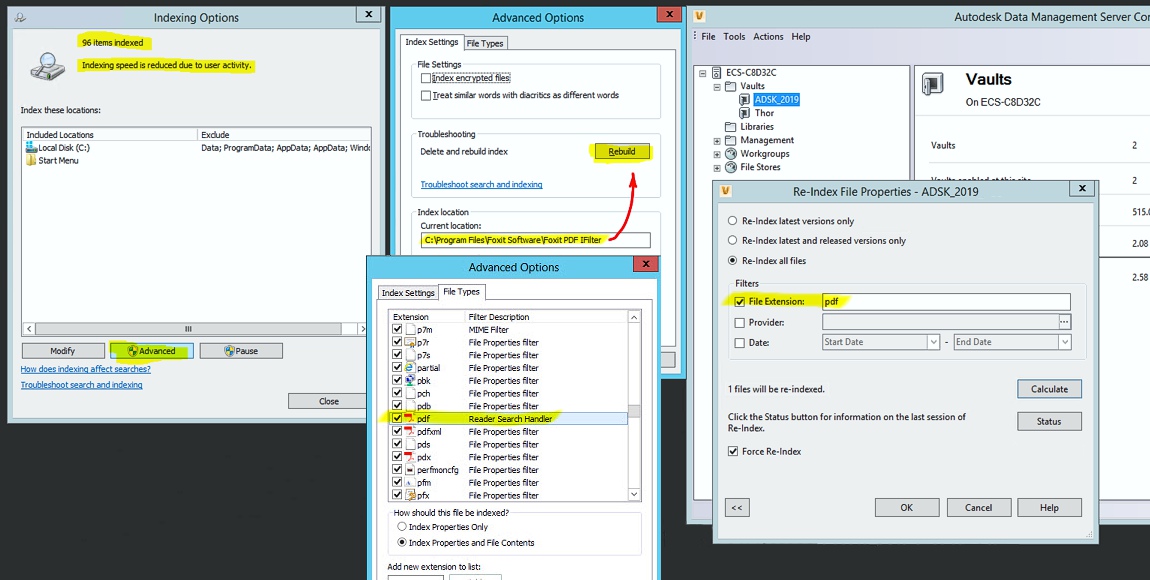
Task: Enable the Provider filter checkbox
Action: point(739,323)
